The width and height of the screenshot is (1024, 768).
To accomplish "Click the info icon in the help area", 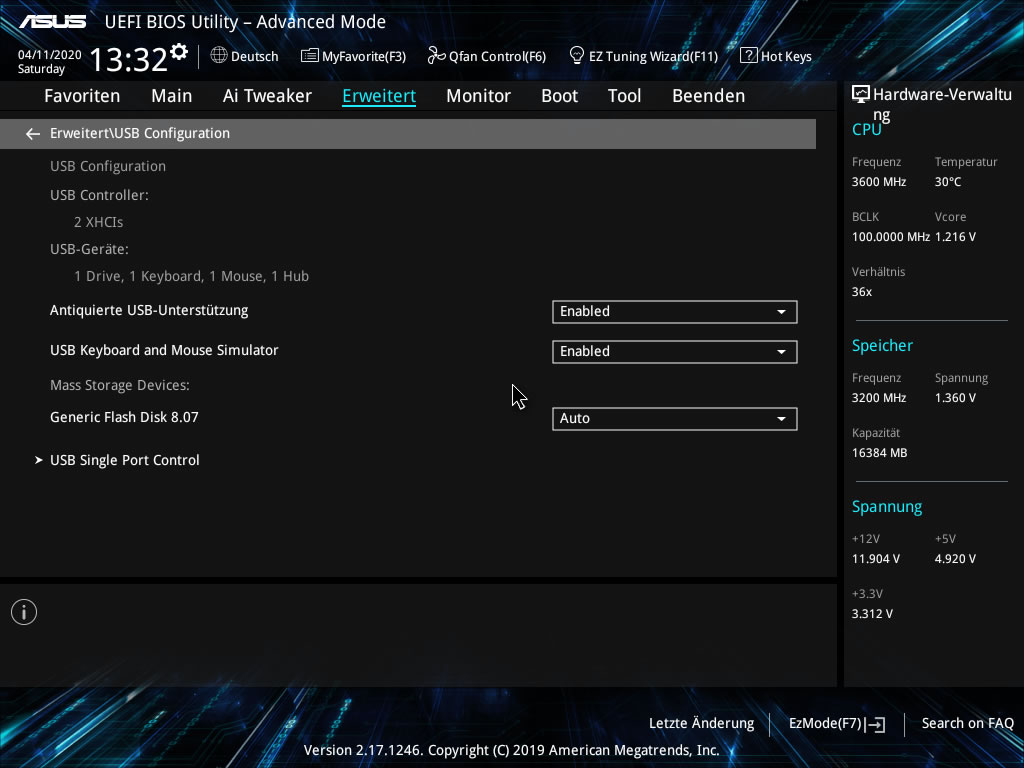I will click(x=24, y=612).
